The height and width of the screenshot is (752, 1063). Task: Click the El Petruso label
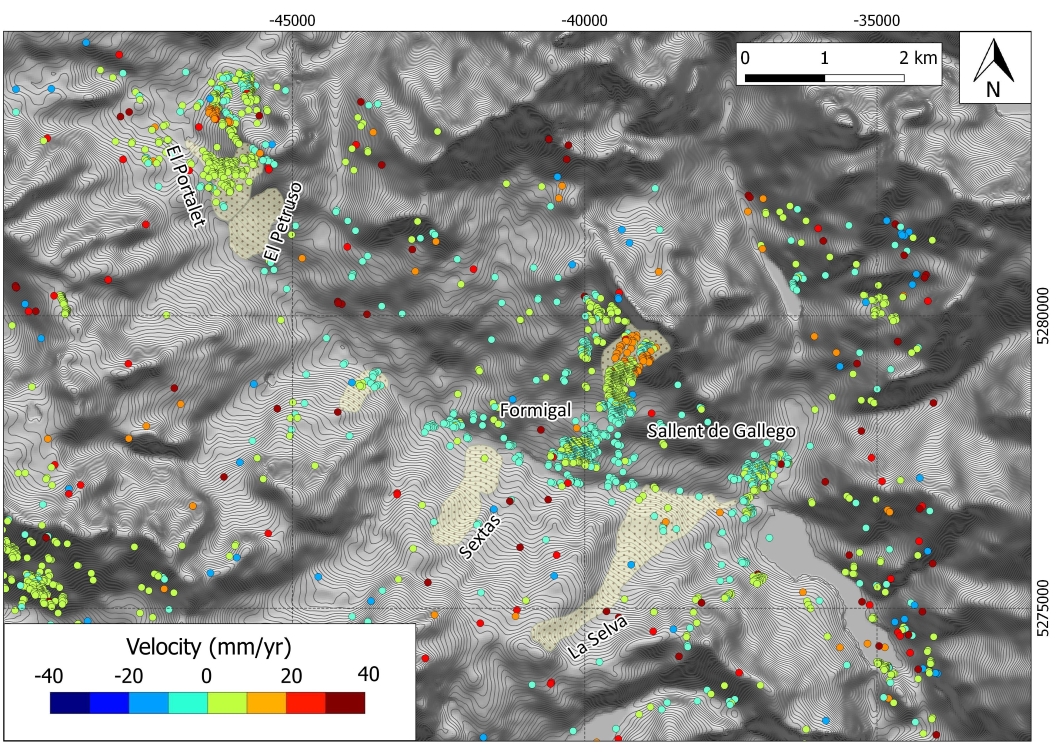tap(282, 224)
